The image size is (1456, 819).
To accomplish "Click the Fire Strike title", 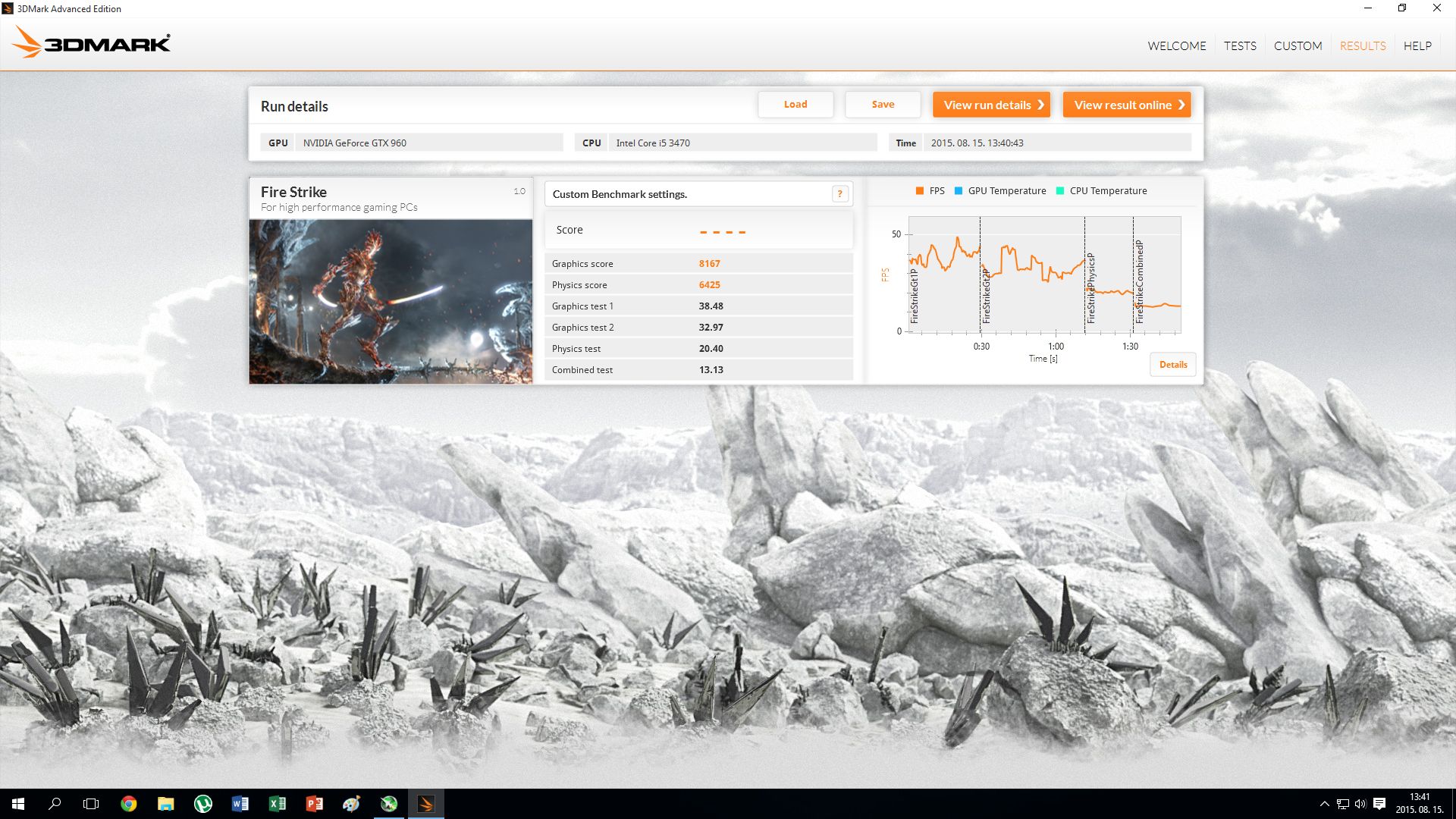I will 293,192.
